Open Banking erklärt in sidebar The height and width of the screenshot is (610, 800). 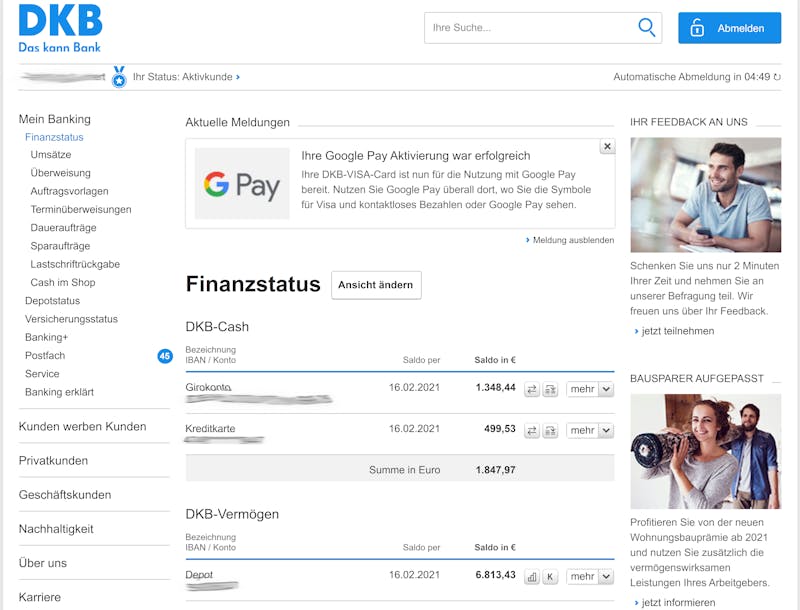click(59, 392)
